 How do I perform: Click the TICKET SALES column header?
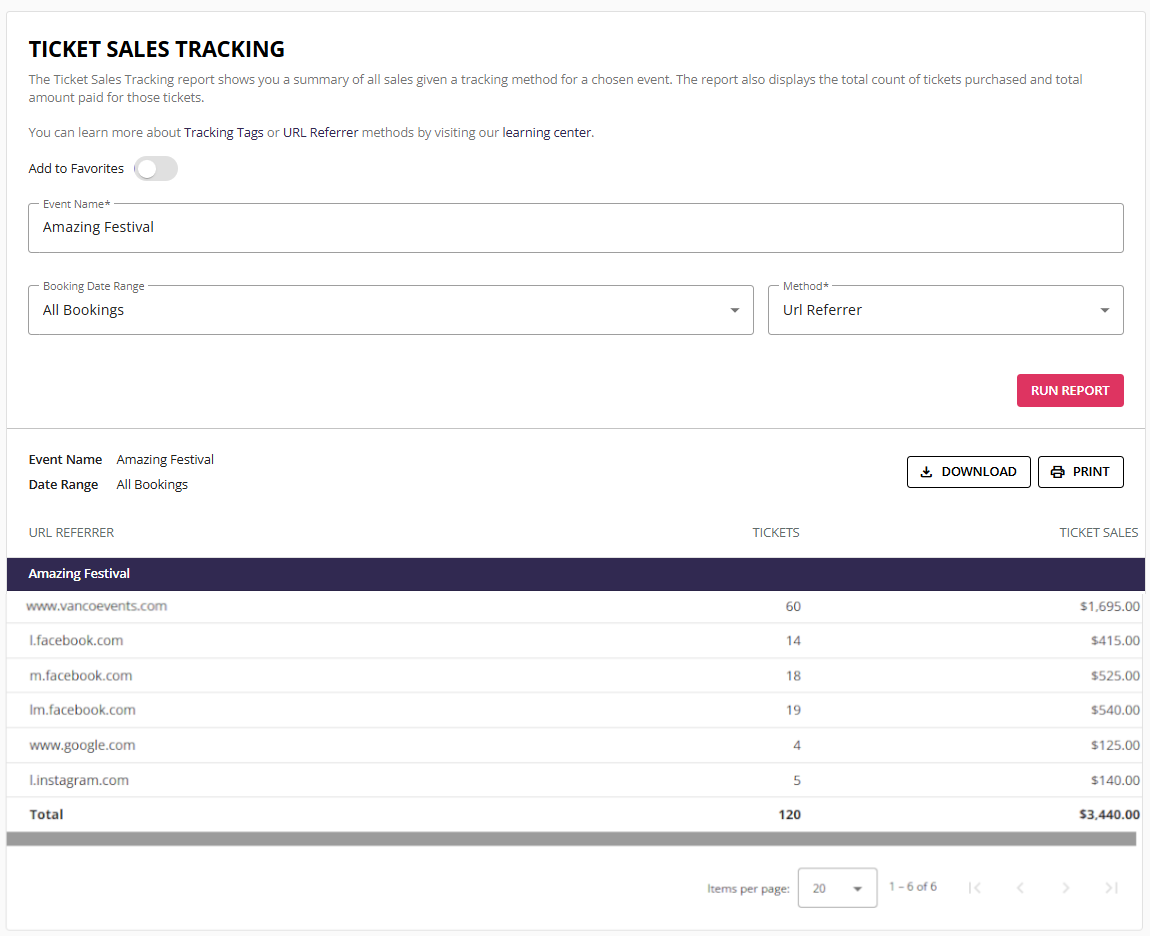pos(1098,533)
